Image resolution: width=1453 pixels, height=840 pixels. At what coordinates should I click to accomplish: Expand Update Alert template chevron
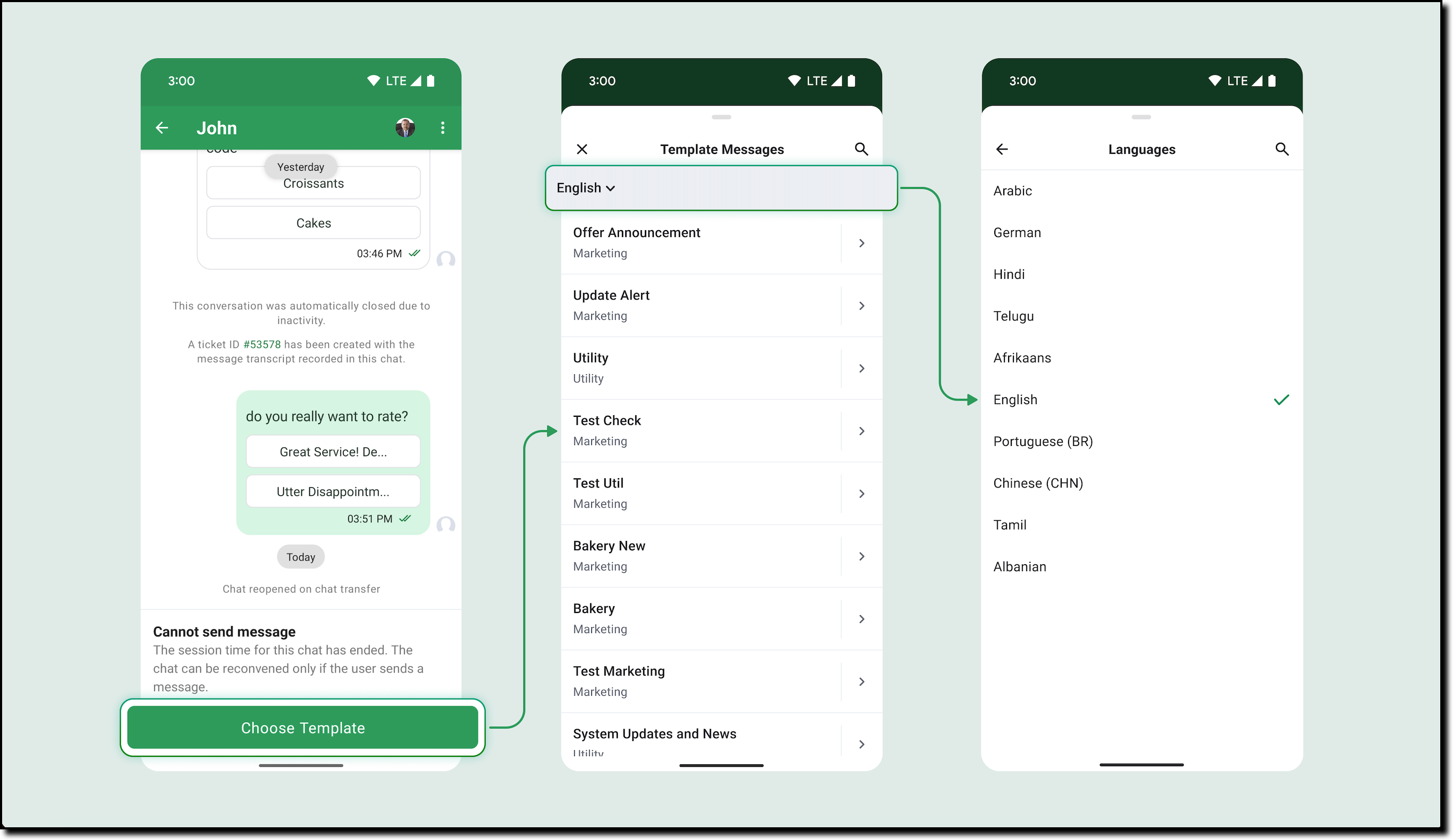click(861, 305)
